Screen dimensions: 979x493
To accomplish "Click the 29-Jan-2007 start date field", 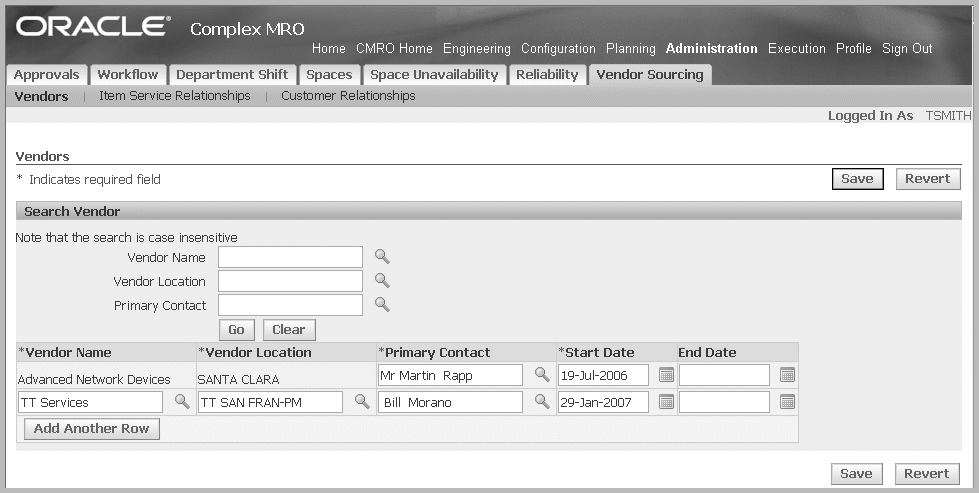I will (603, 403).
